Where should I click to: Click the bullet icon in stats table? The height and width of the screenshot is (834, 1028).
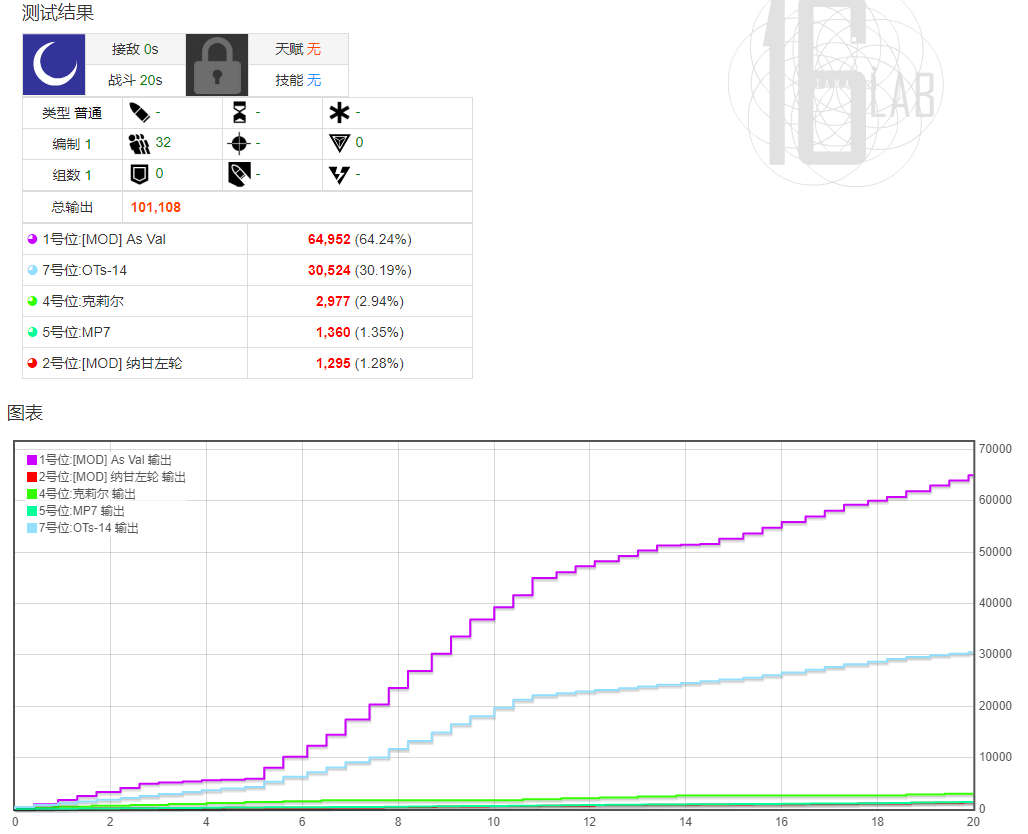[139, 112]
